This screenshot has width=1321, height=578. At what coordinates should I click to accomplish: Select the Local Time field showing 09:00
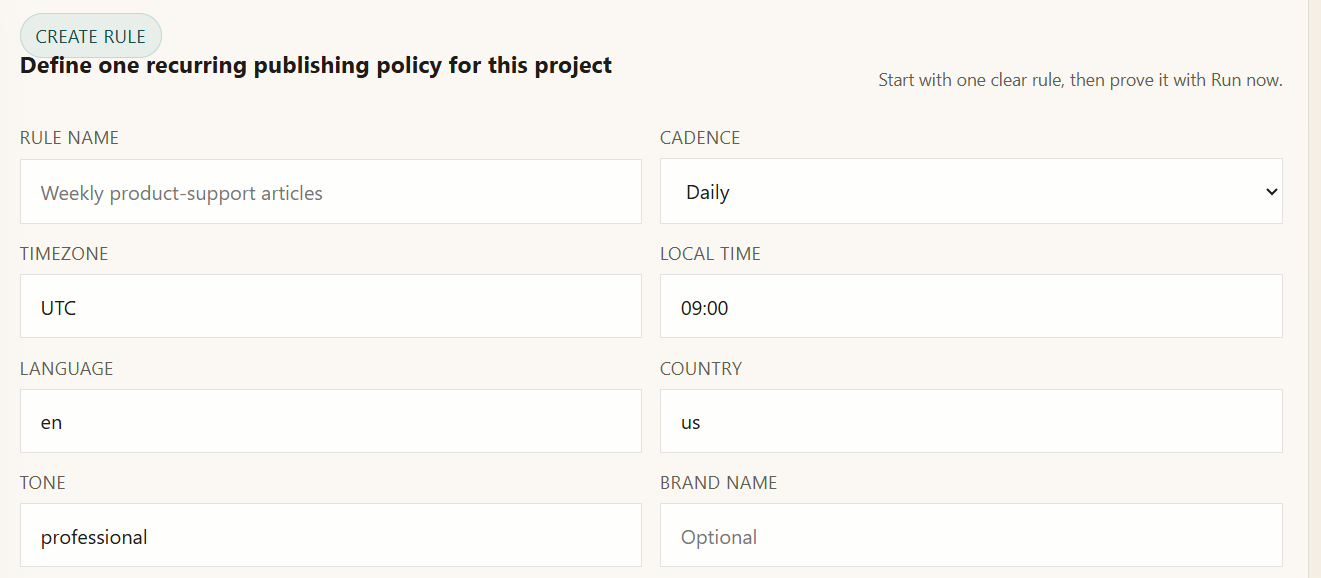[x=970, y=307]
